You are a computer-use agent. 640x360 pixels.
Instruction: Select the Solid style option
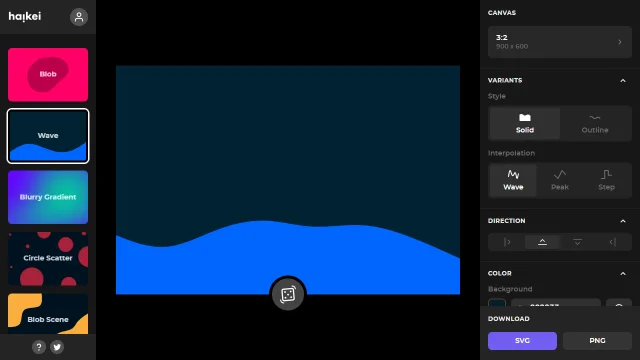click(x=524, y=123)
